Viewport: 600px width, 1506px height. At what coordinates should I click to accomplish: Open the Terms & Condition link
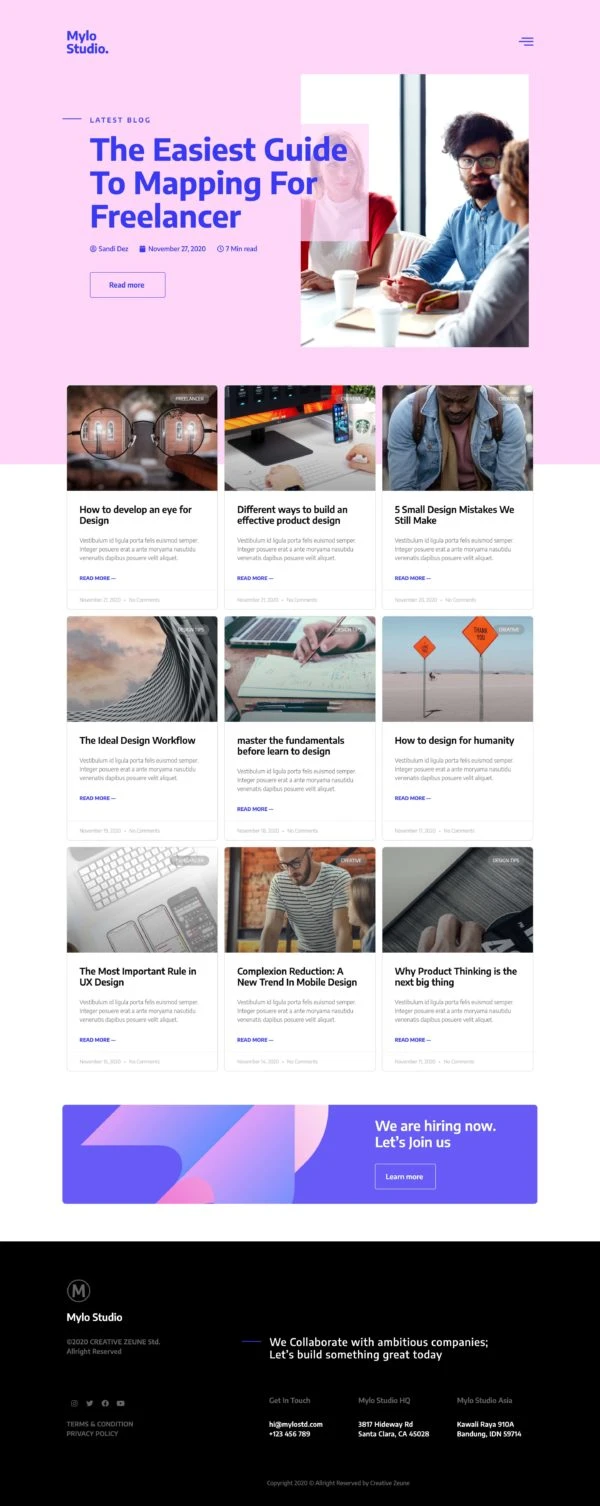click(x=100, y=1424)
